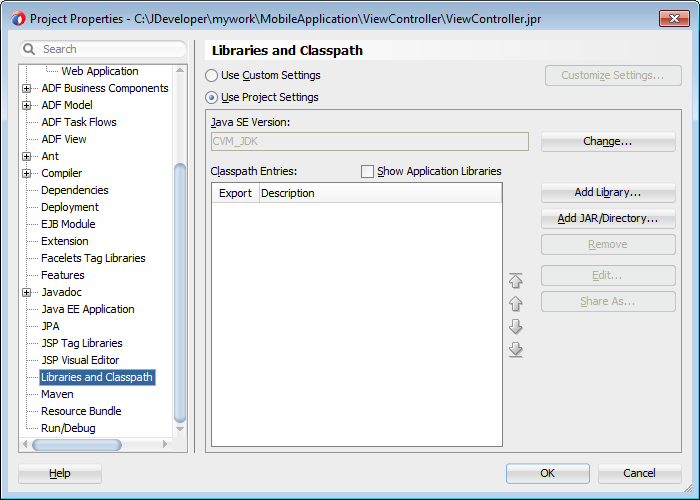
Task: Click tree scroll up arrow
Action: (180, 71)
